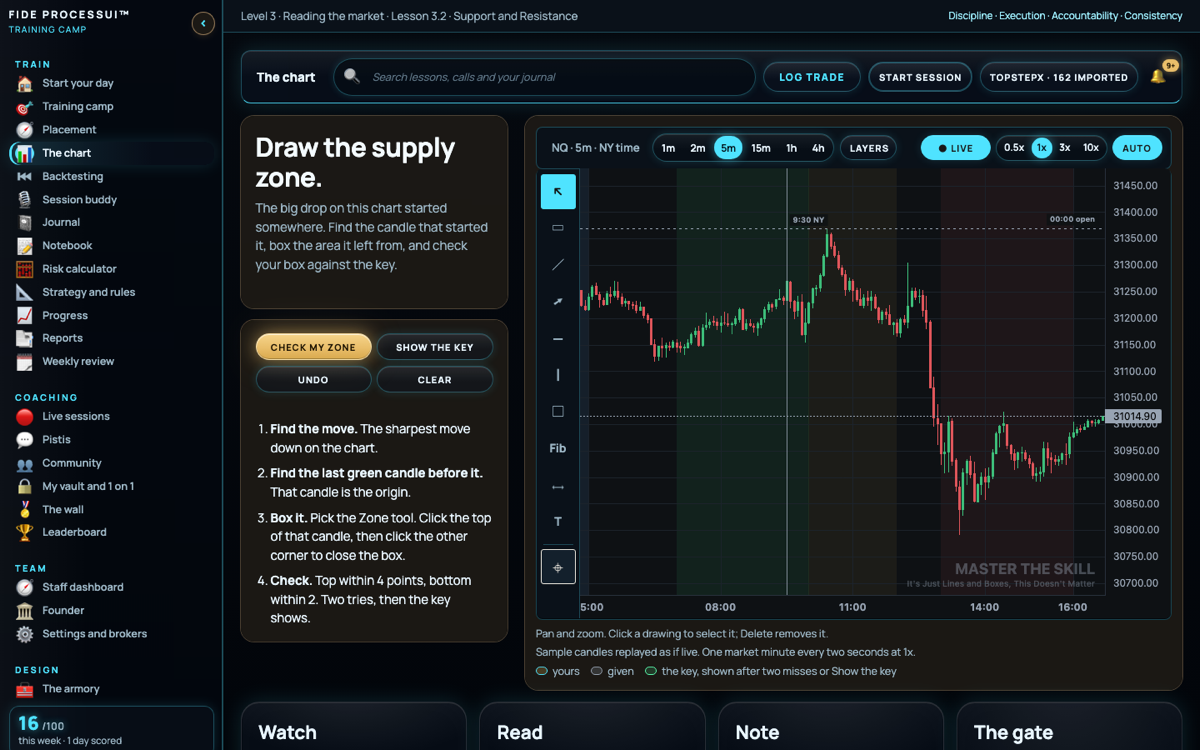Set replay speed to 3x

click(1065, 148)
